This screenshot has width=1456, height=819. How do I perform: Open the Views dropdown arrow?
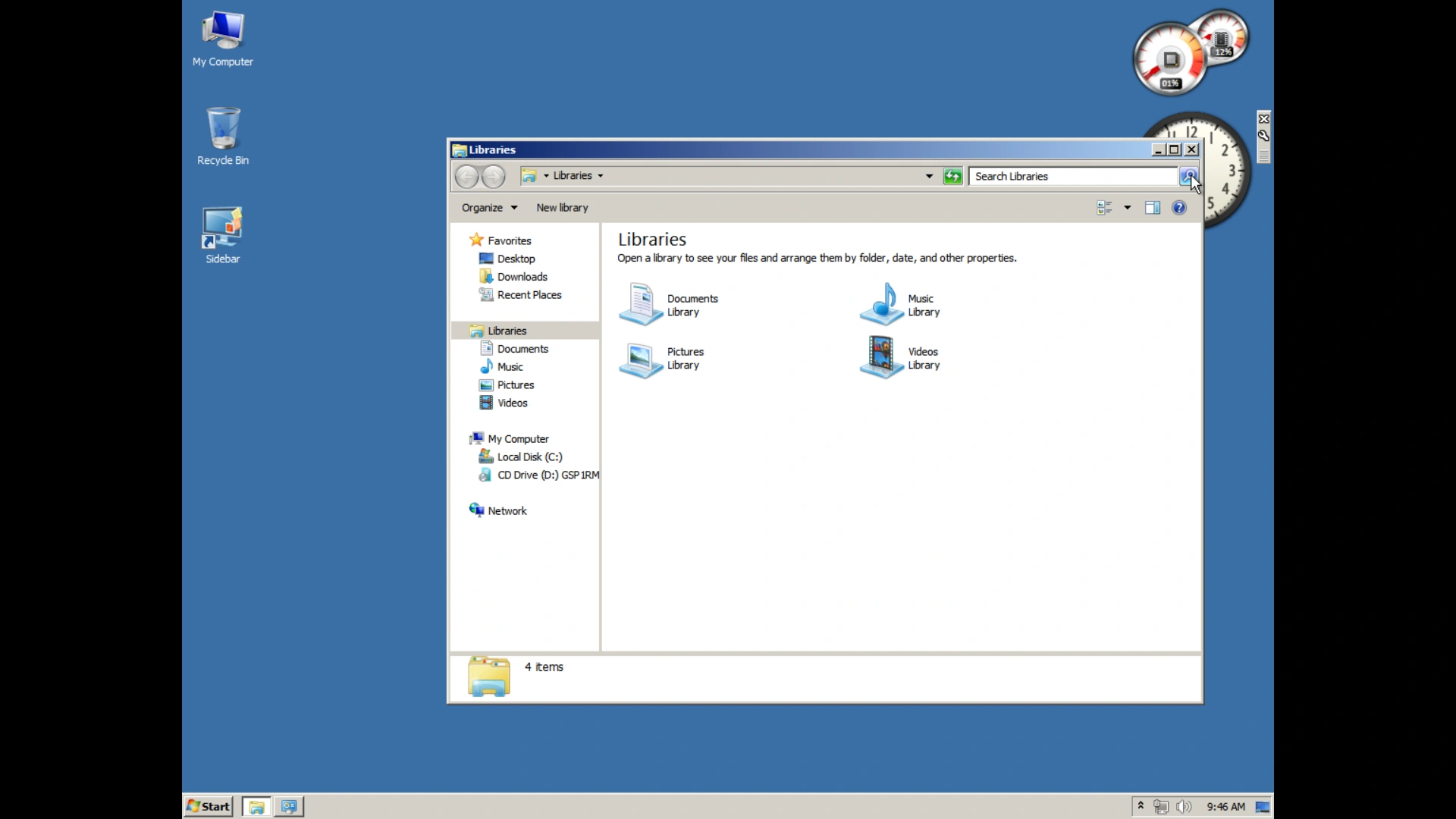coord(1126,207)
